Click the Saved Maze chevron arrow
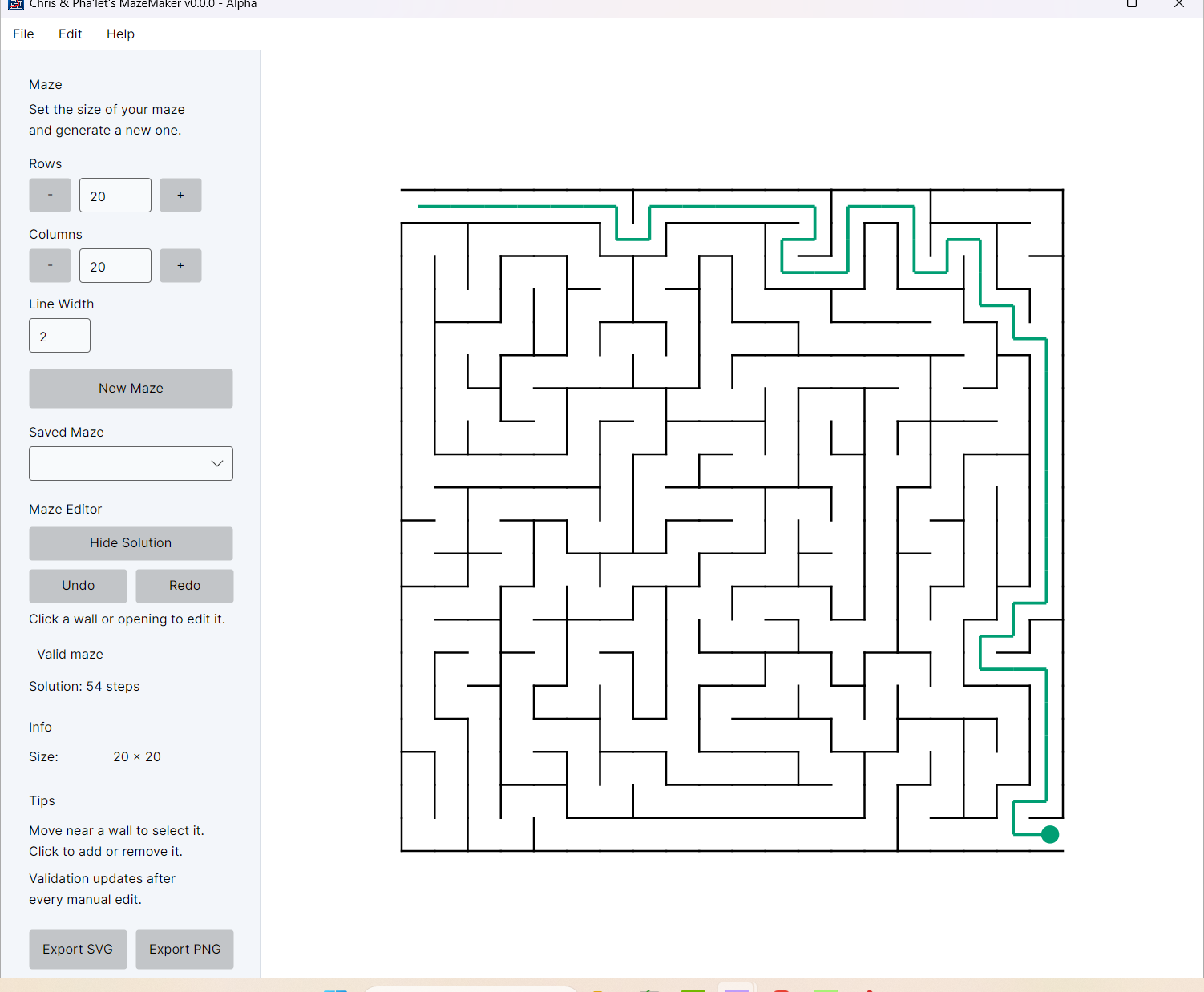The width and height of the screenshot is (1204, 992). [x=216, y=464]
